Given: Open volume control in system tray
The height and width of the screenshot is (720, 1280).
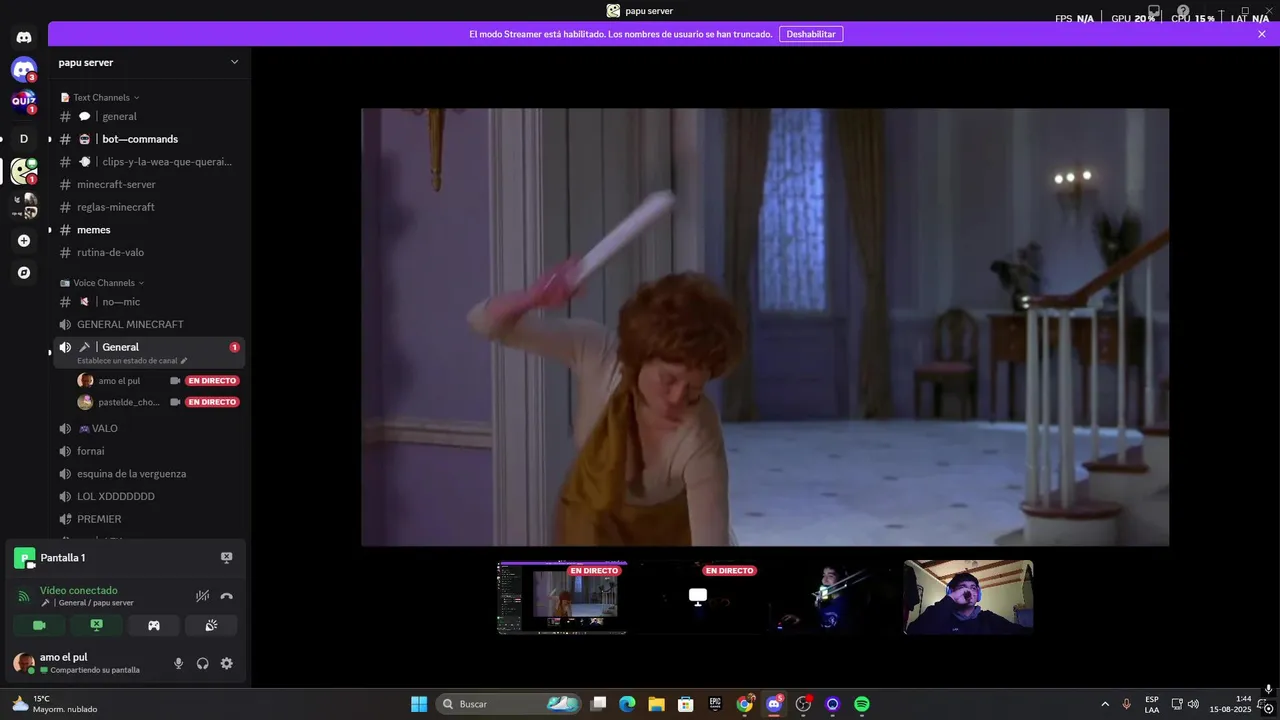Looking at the screenshot, I should coord(1193,704).
